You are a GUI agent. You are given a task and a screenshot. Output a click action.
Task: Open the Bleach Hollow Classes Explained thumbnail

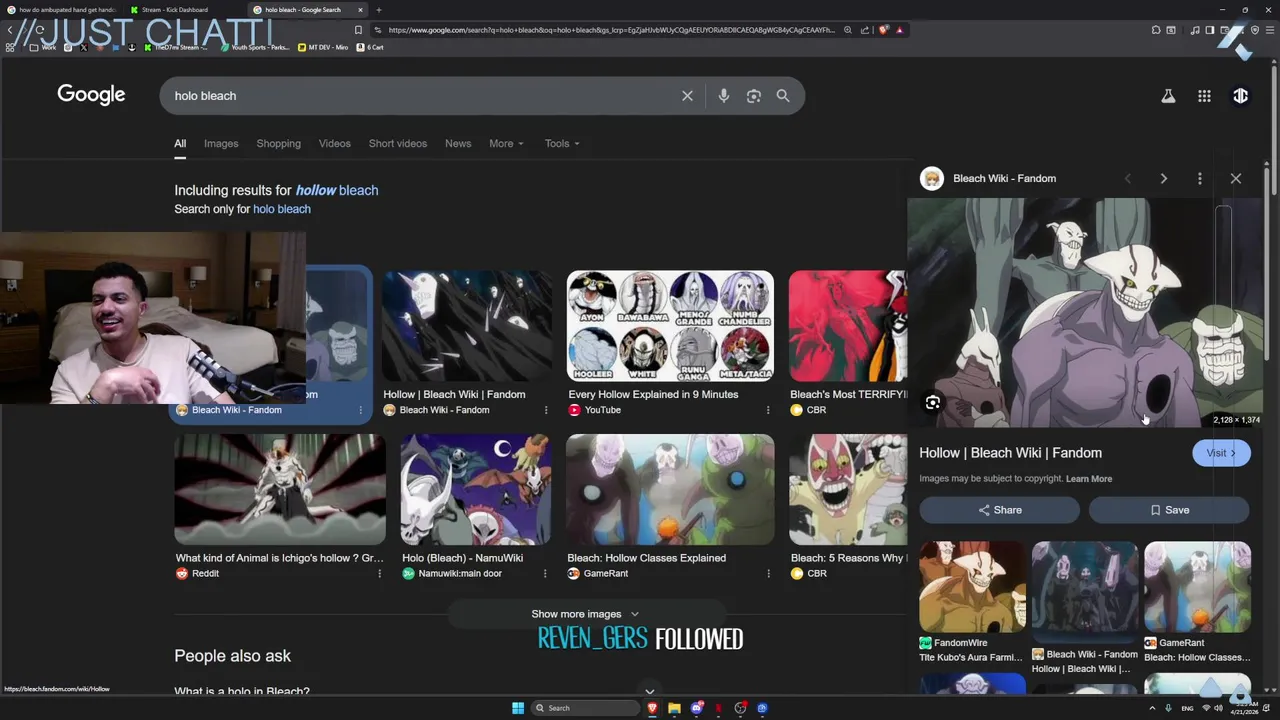click(x=670, y=490)
